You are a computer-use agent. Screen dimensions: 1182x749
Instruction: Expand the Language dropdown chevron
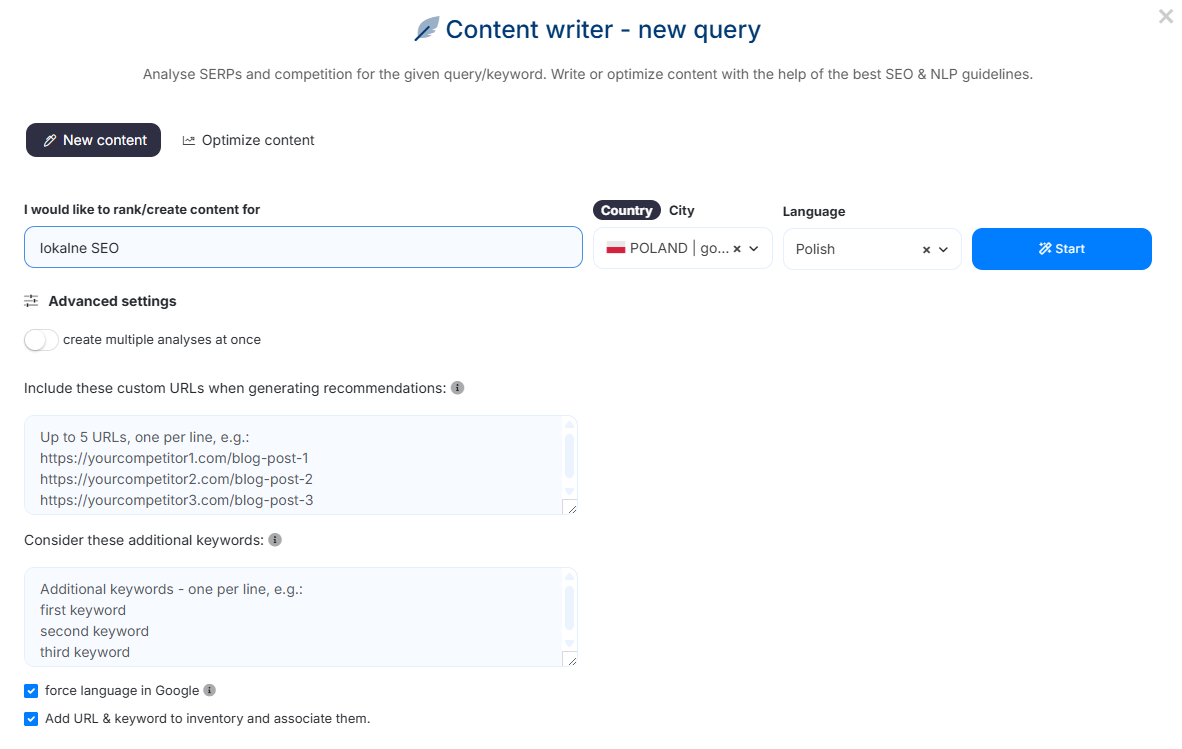[x=943, y=249]
